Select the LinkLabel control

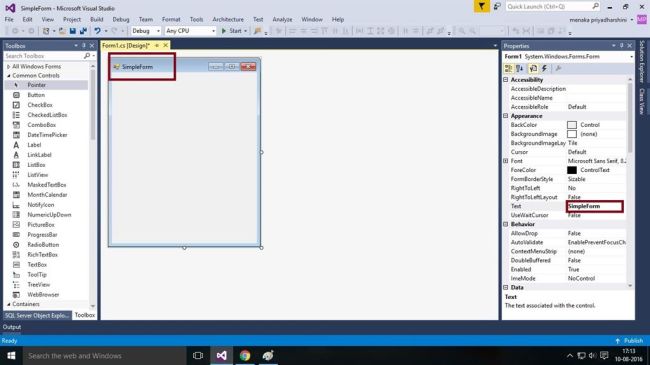[x=39, y=155]
